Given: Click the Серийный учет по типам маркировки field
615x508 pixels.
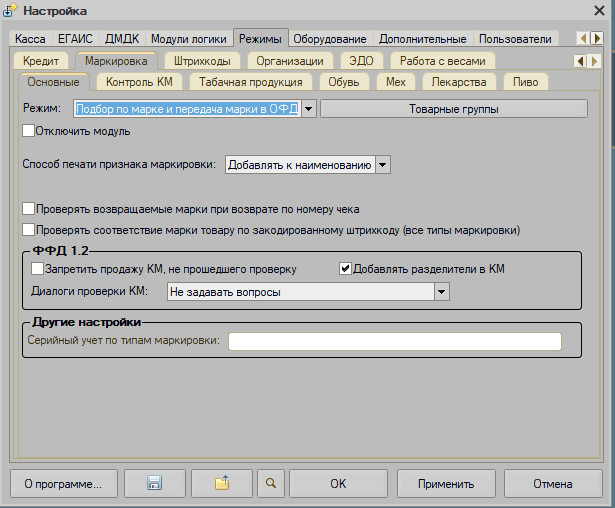Looking at the screenshot, I should [x=395, y=342].
